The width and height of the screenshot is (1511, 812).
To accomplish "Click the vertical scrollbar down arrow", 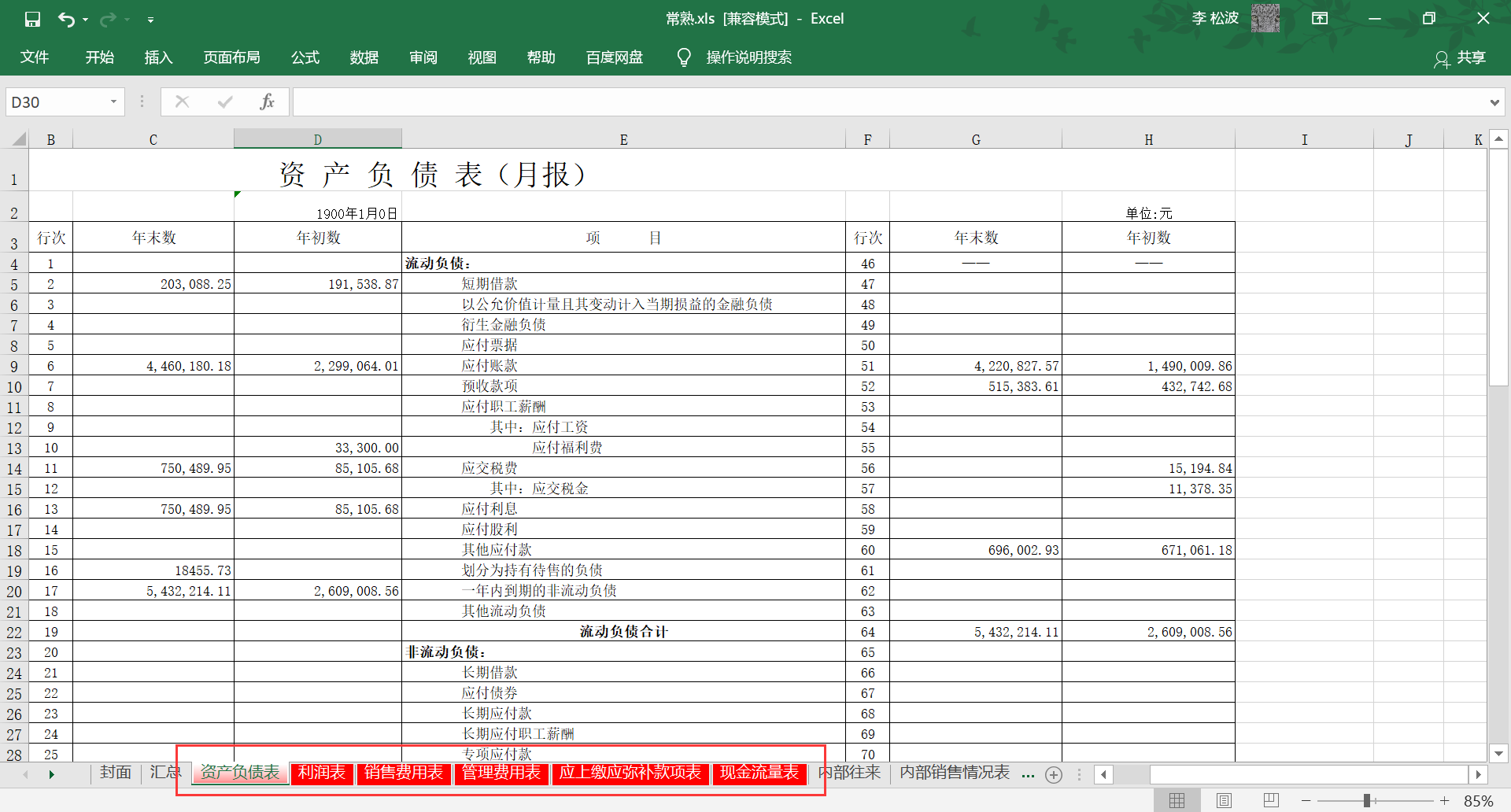I will (1498, 753).
